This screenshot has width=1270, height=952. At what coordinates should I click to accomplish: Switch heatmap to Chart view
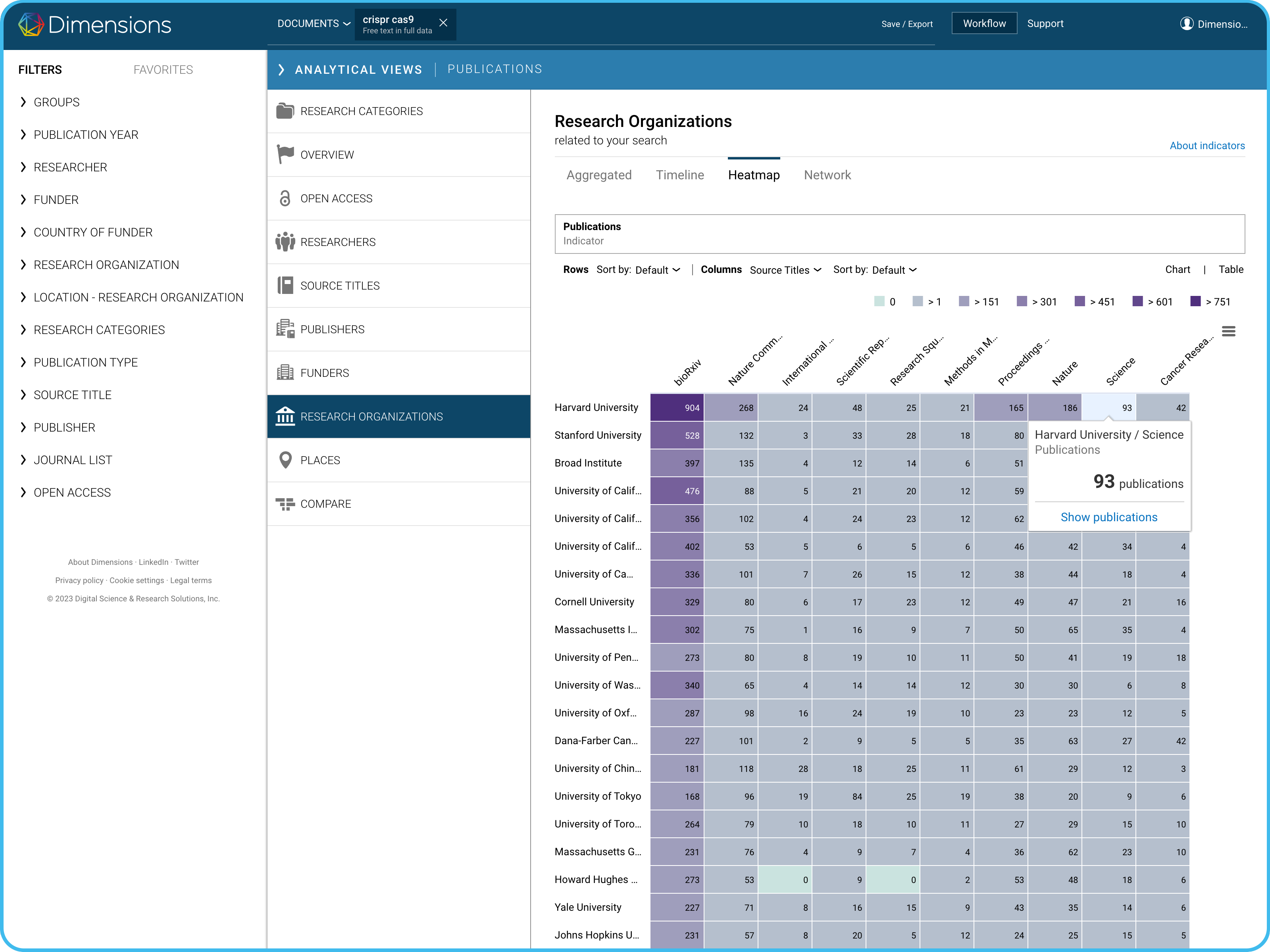point(1177,269)
